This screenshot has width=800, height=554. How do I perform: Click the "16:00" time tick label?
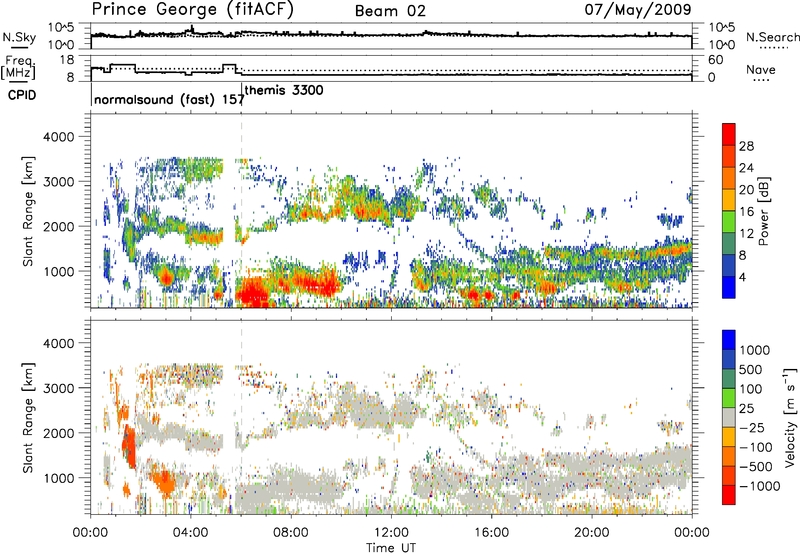pos(491,533)
